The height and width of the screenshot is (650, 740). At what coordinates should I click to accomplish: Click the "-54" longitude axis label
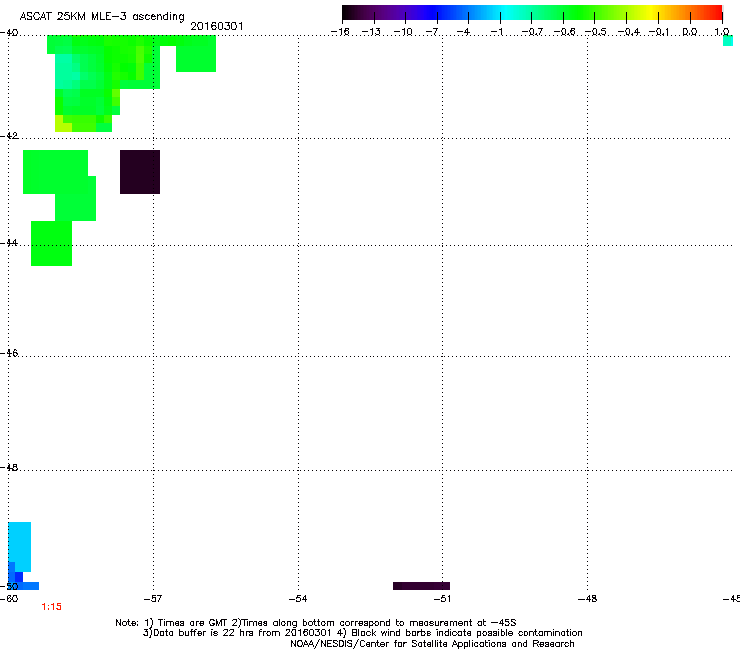pyautogui.click(x=298, y=599)
